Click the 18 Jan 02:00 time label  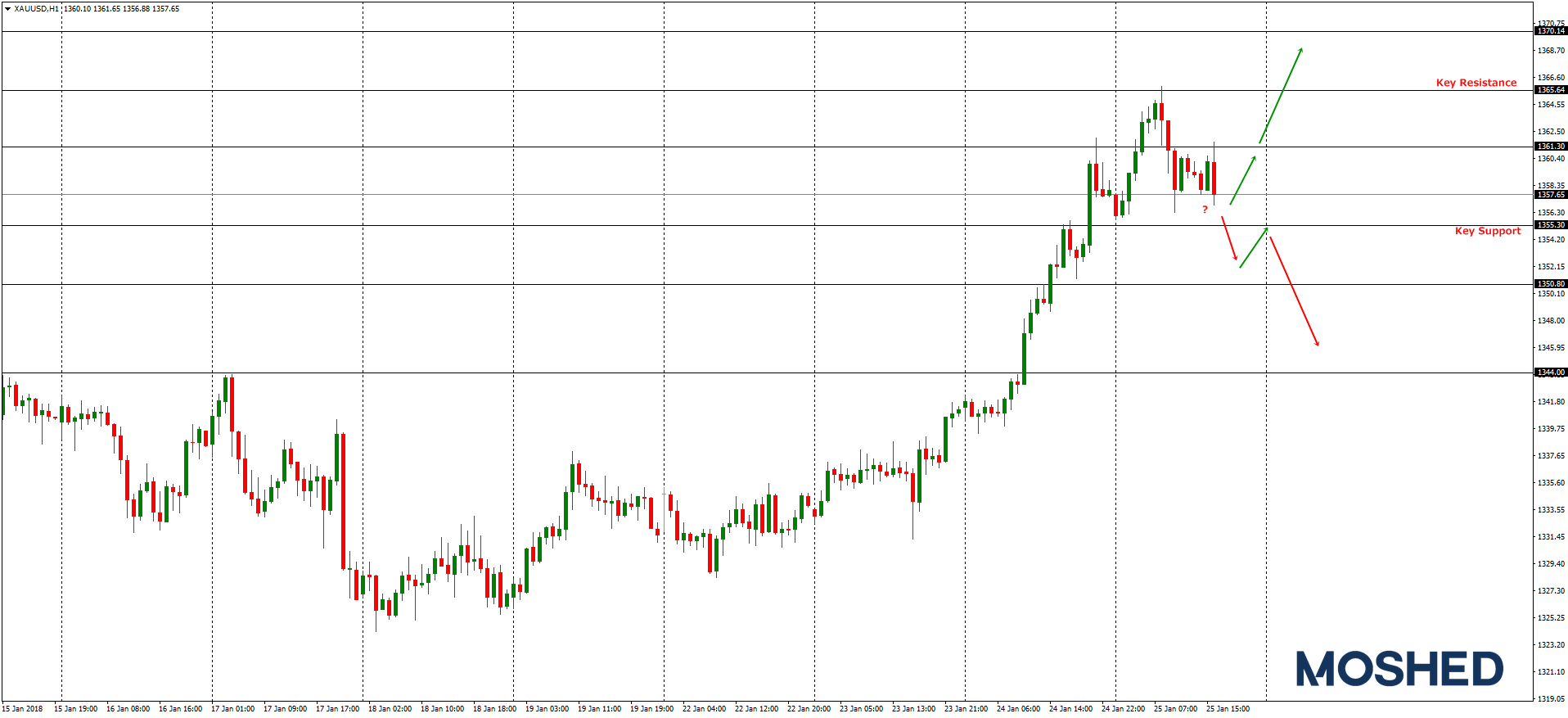(390, 709)
